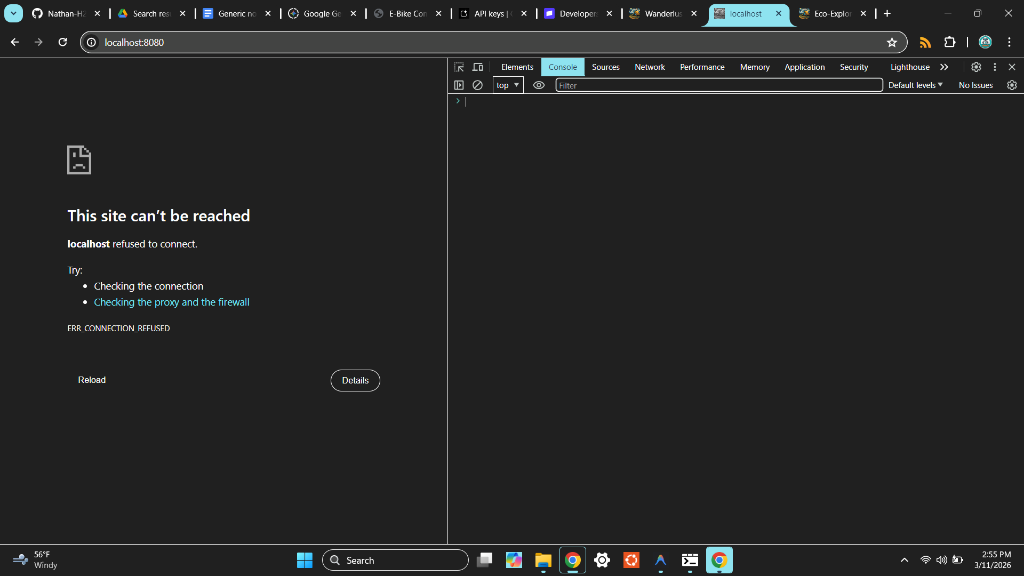
Task: Open the browser Extensions puzzle icon
Action: click(x=949, y=42)
